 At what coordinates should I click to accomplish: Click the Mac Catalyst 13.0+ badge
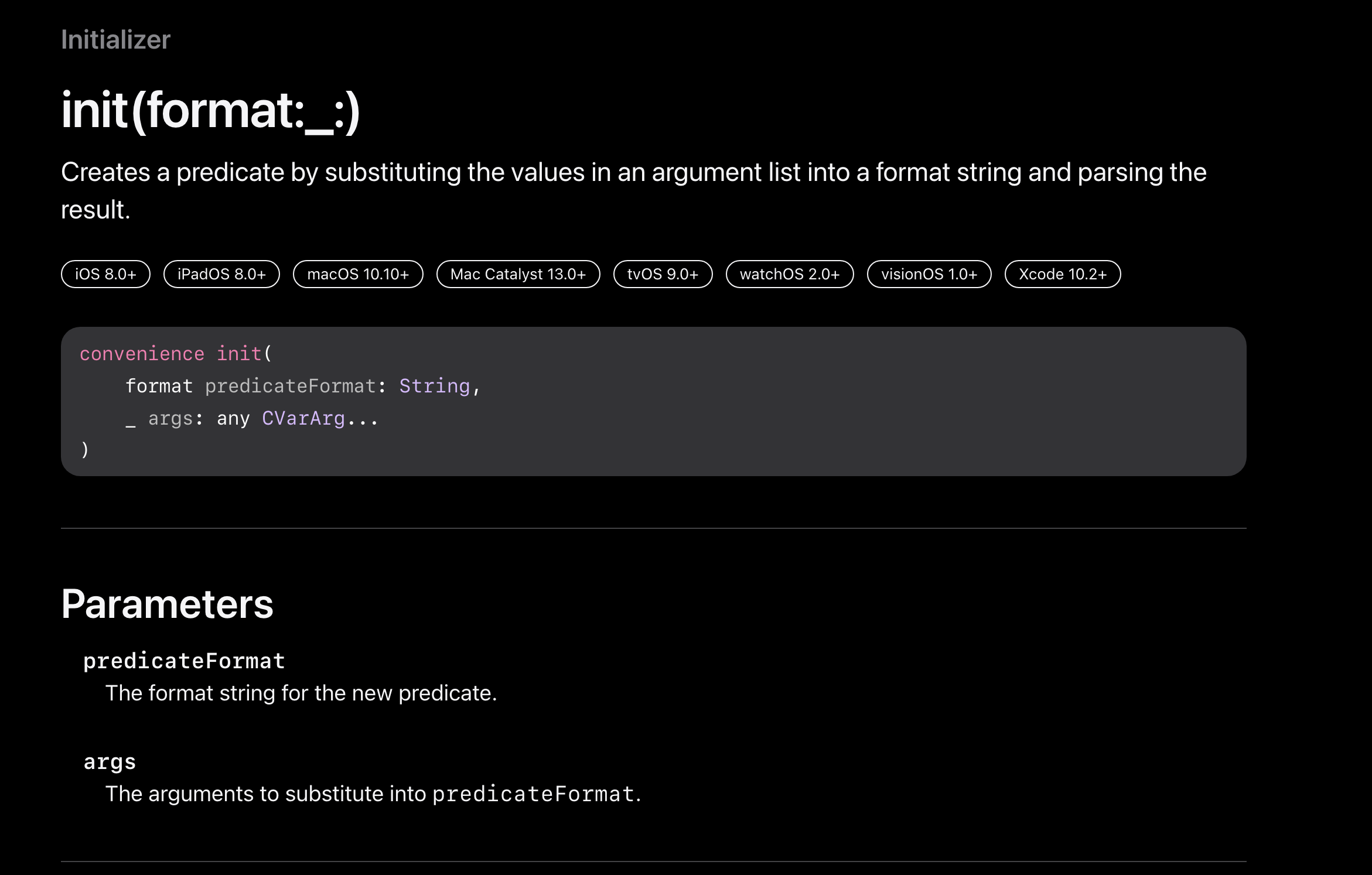518,274
